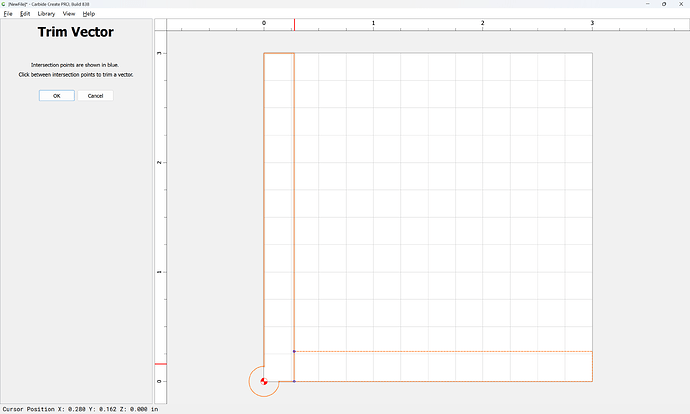
Task: Click the vertical rectangle's right edge
Action: tap(294, 202)
